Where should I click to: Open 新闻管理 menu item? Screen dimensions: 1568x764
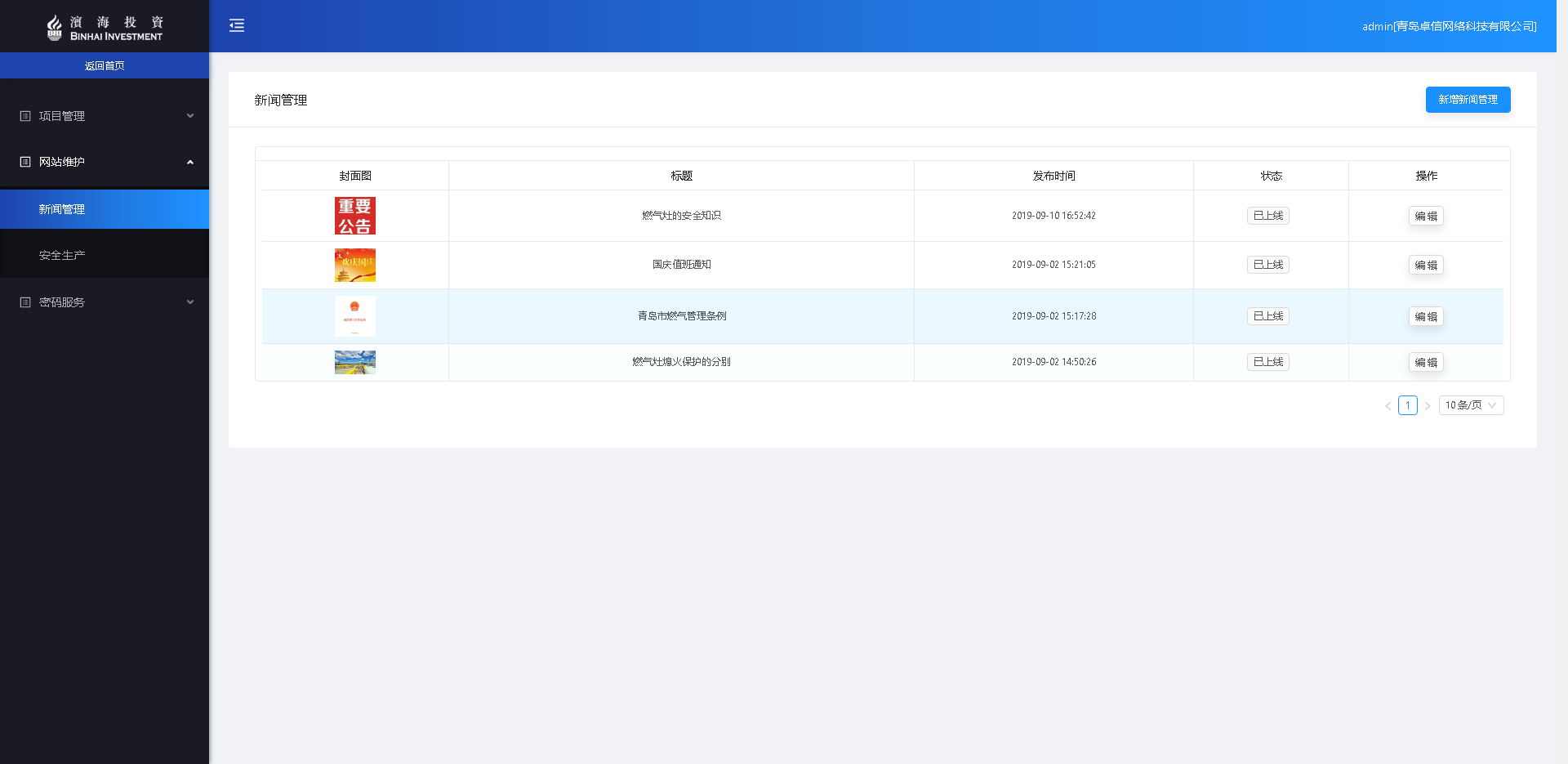[x=105, y=209]
